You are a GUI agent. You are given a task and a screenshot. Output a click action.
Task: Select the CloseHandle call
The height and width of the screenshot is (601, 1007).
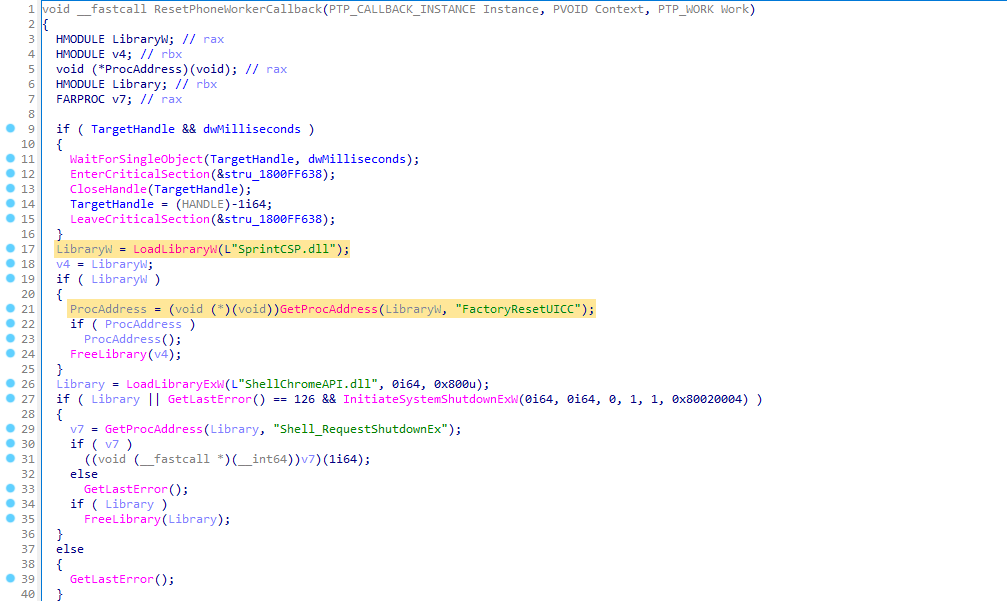(109, 189)
